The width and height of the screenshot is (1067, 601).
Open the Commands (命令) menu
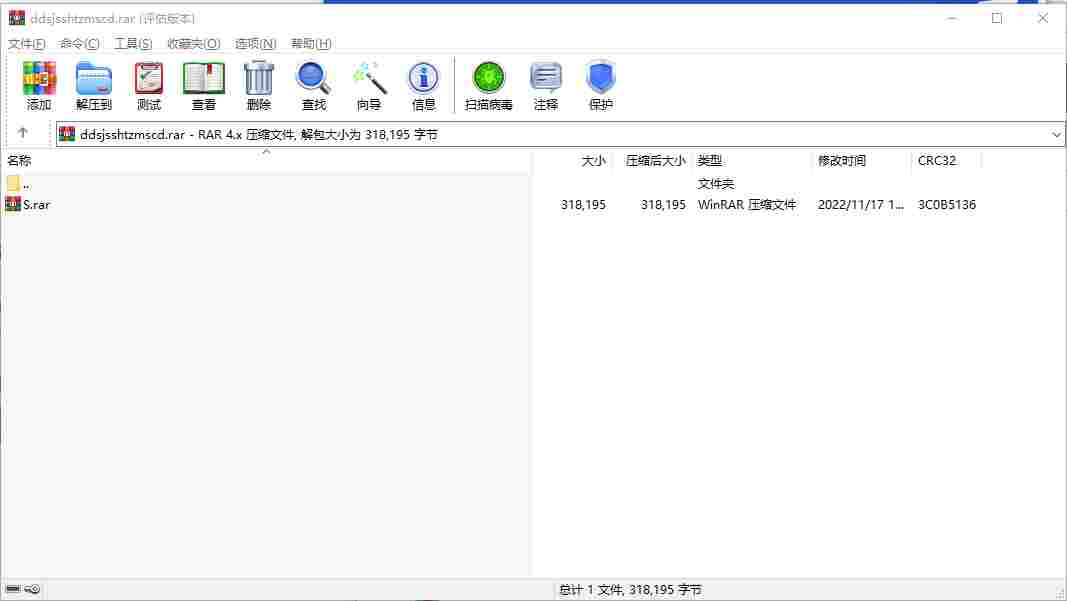pyautogui.click(x=79, y=44)
